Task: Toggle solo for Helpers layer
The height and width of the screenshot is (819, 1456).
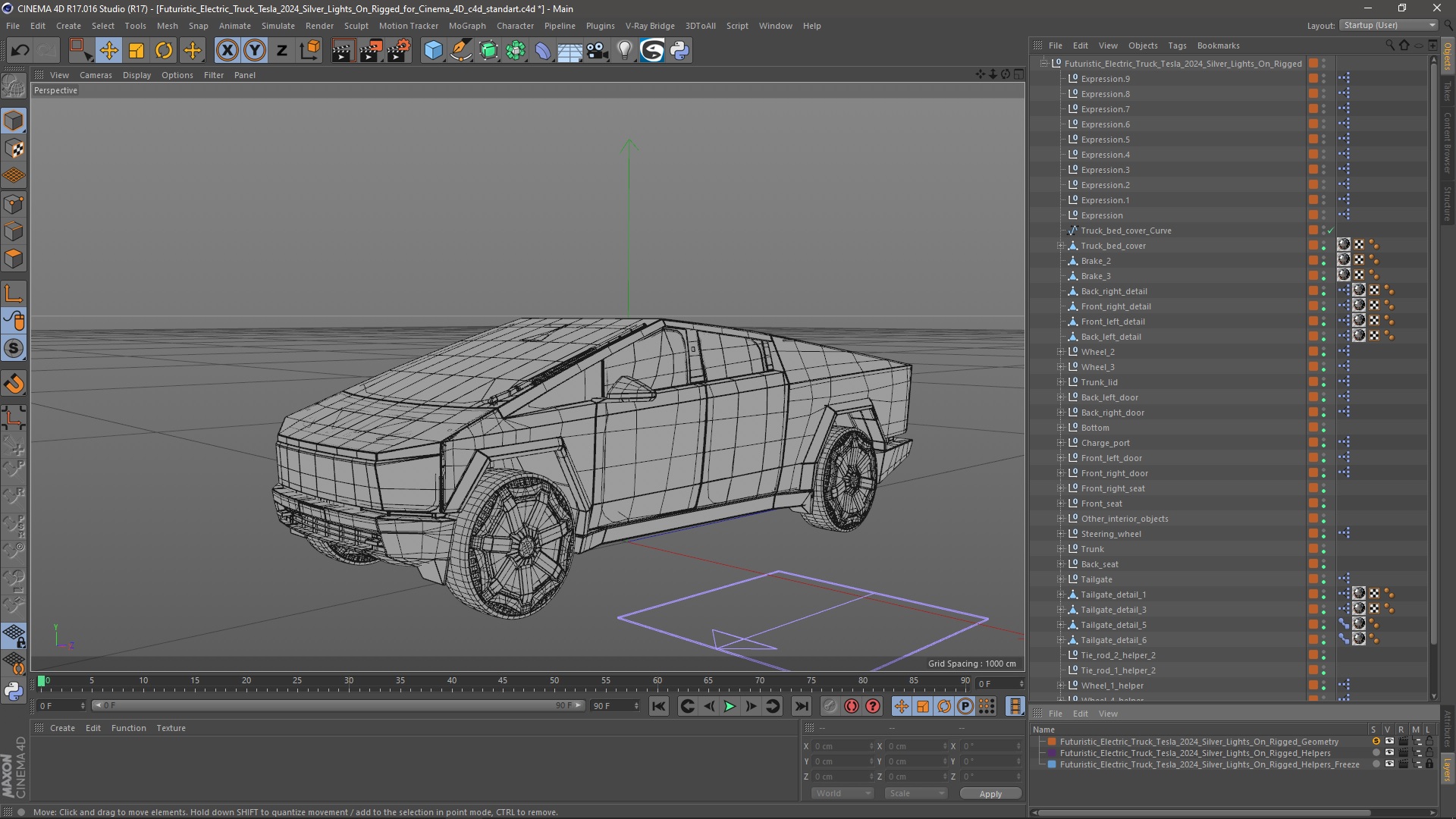Action: tap(1376, 753)
